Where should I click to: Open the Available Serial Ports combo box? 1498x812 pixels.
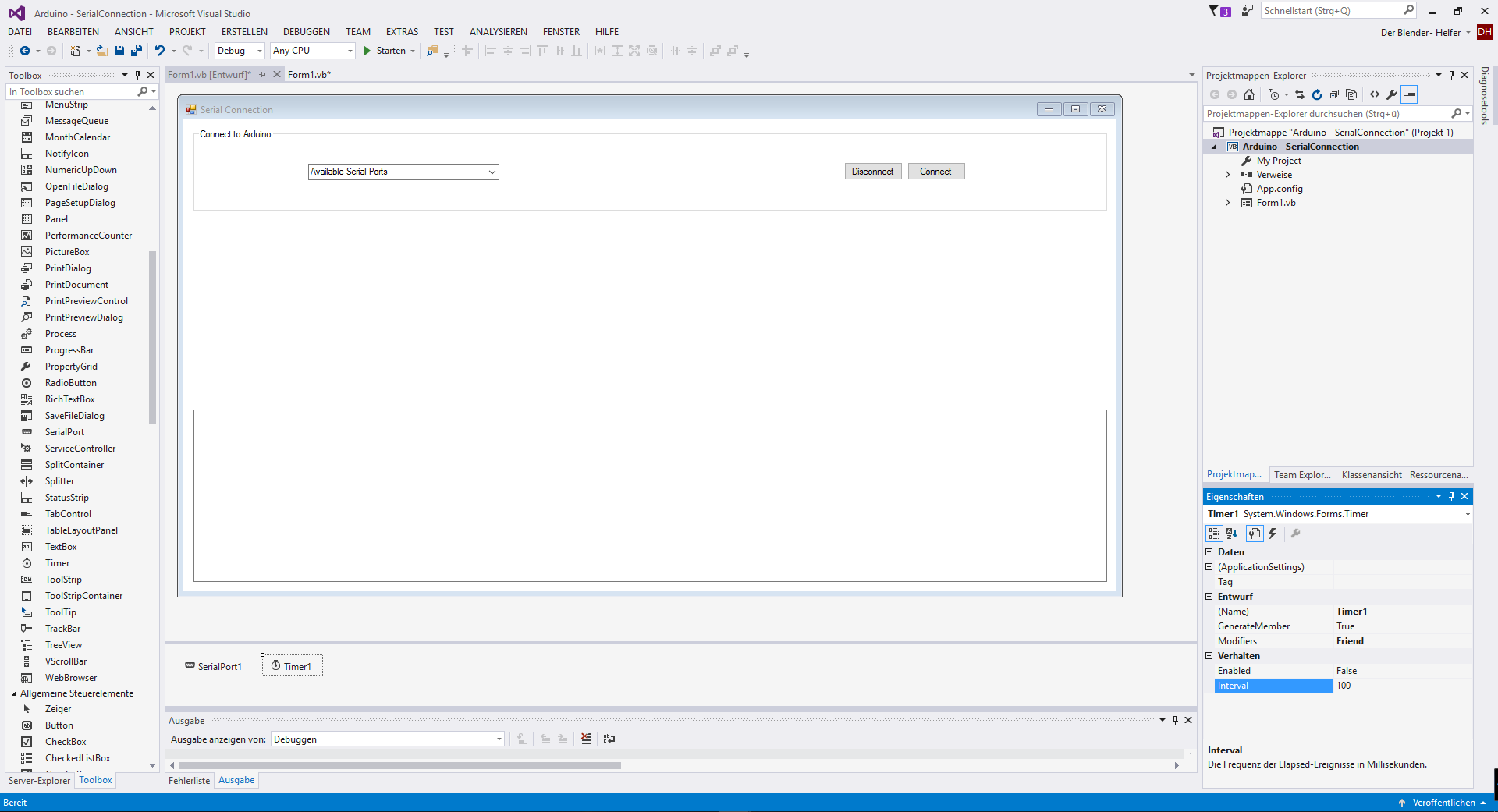tap(492, 172)
